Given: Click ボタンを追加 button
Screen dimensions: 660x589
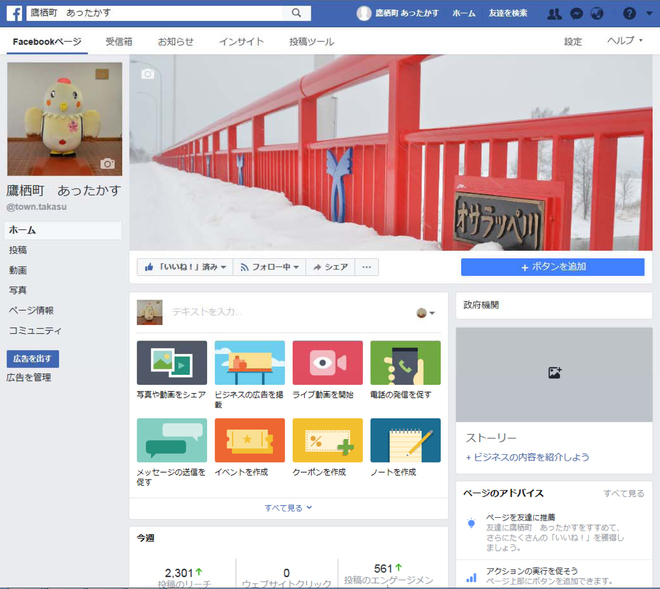Looking at the screenshot, I should [553, 267].
